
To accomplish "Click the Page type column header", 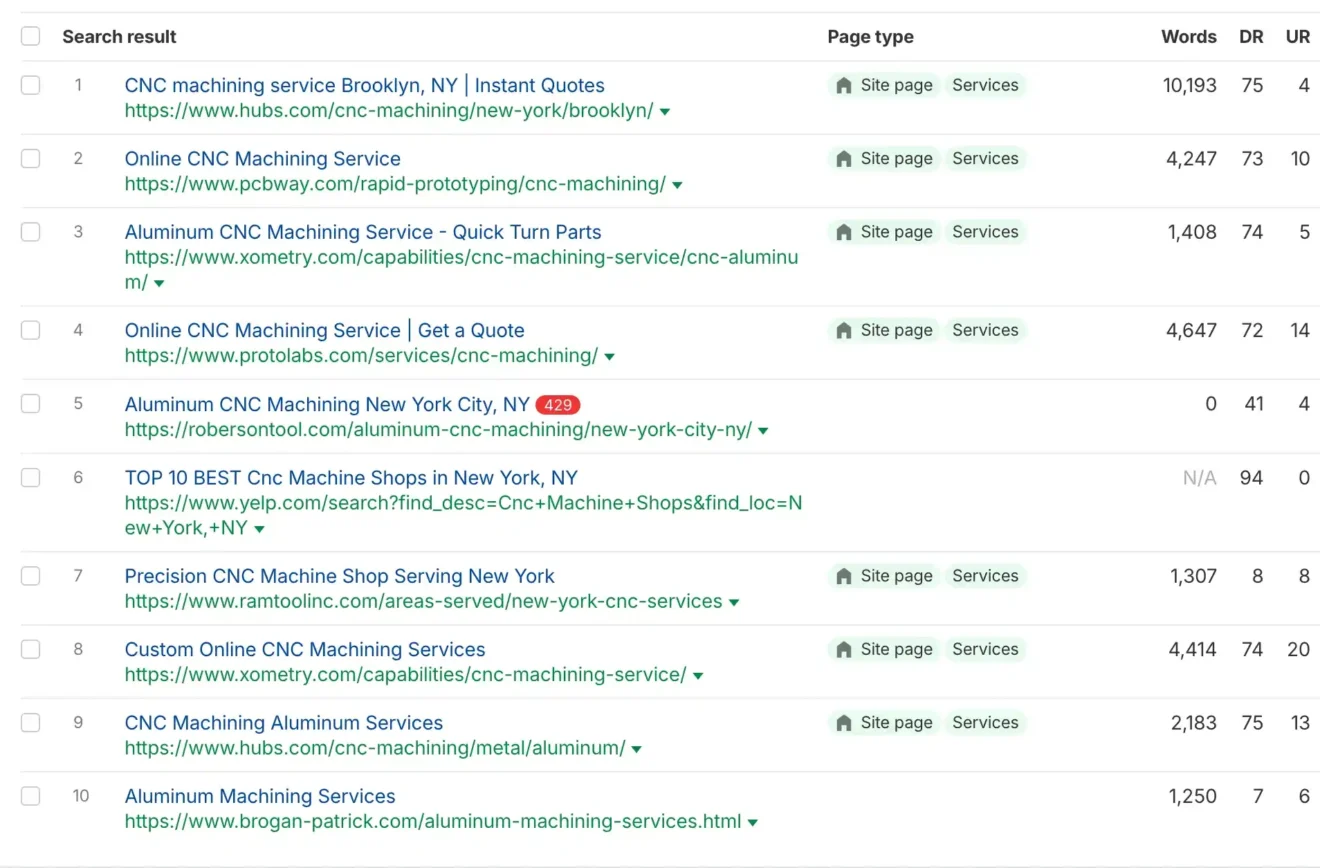I will pyautogui.click(x=870, y=36).
